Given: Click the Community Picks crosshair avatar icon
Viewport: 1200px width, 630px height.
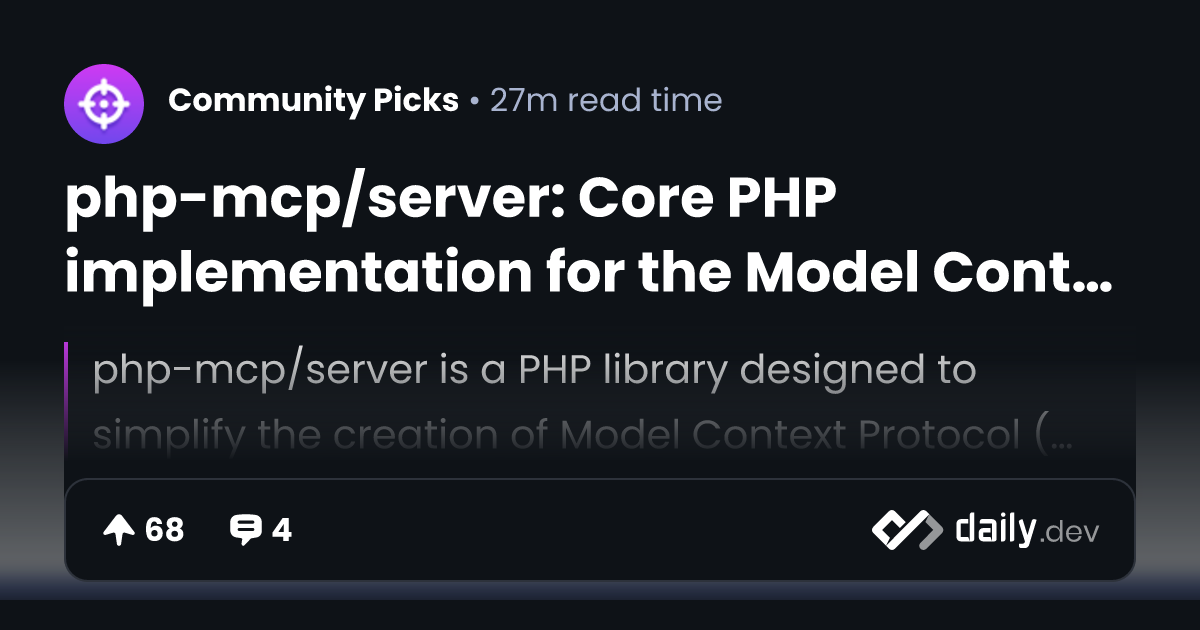Looking at the screenshot, I should point(104,101).
